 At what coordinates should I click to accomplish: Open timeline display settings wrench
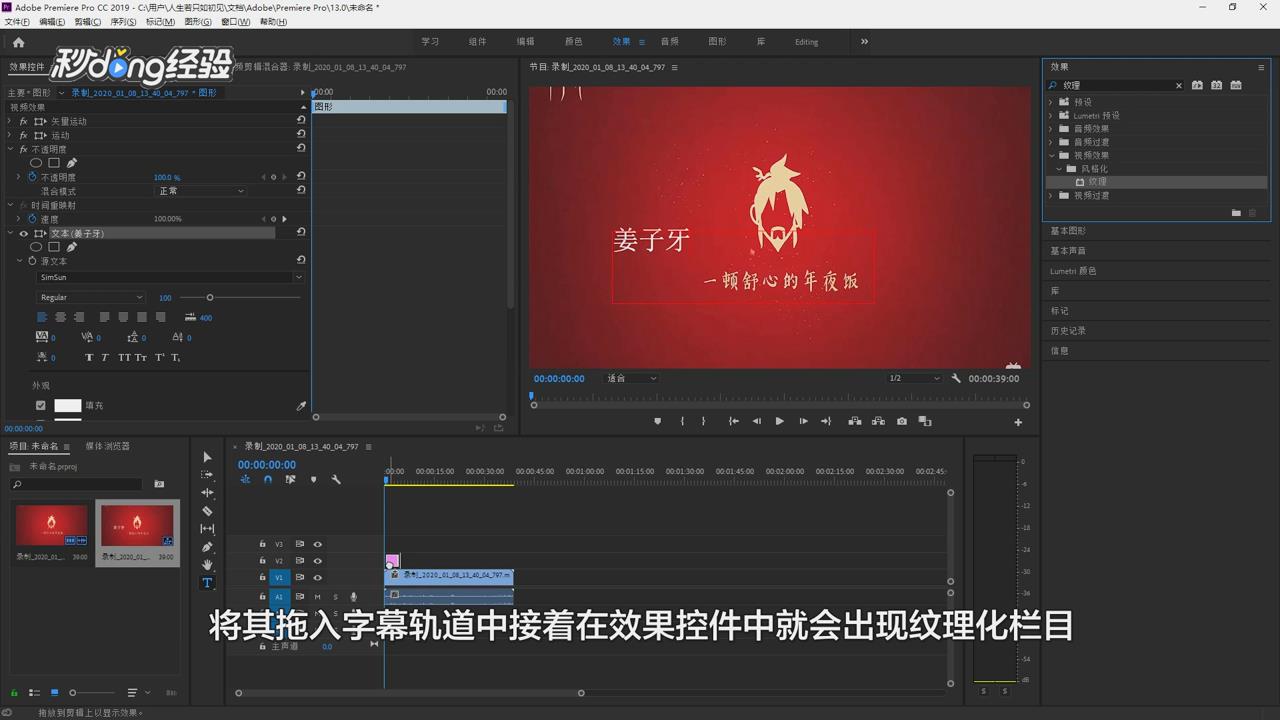(x=336, y=480)
